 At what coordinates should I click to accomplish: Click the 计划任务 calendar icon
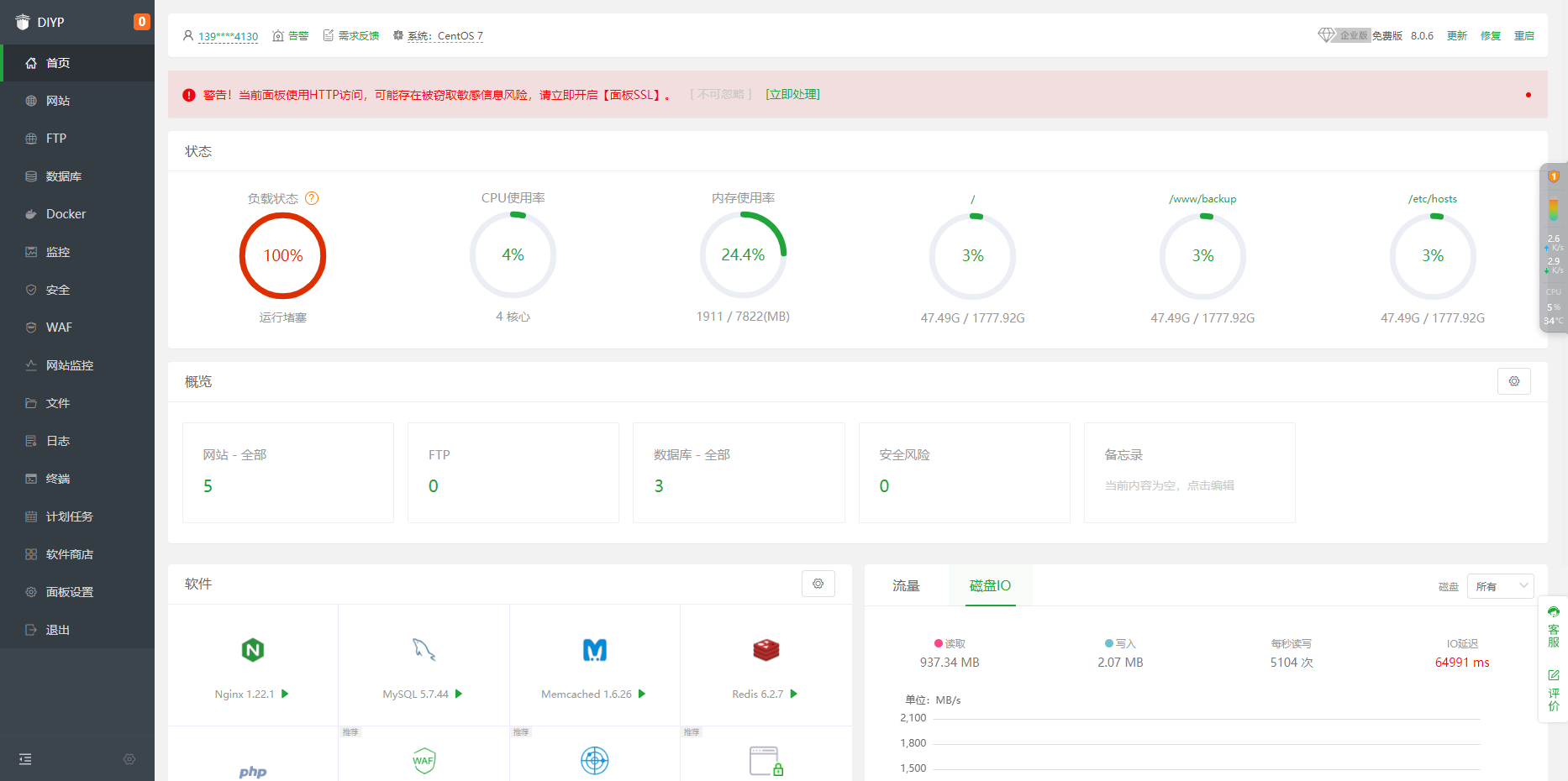tap(31, 516)
